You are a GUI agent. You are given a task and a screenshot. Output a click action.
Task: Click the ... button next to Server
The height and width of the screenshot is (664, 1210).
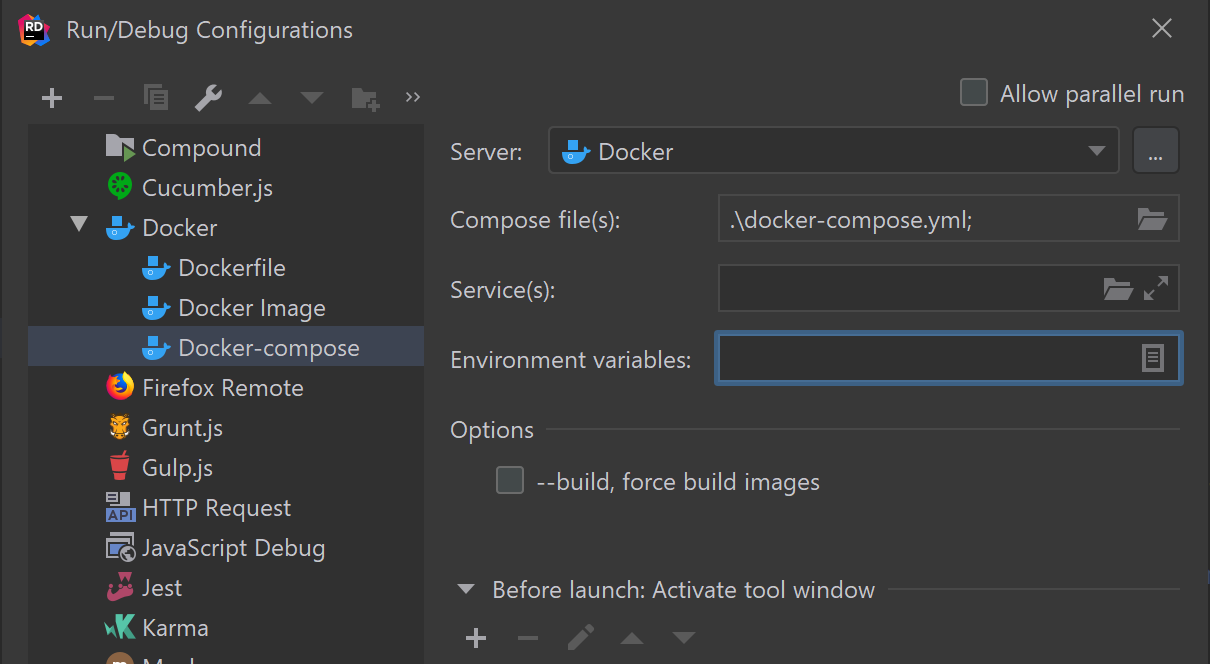(x=1155, y=151)
